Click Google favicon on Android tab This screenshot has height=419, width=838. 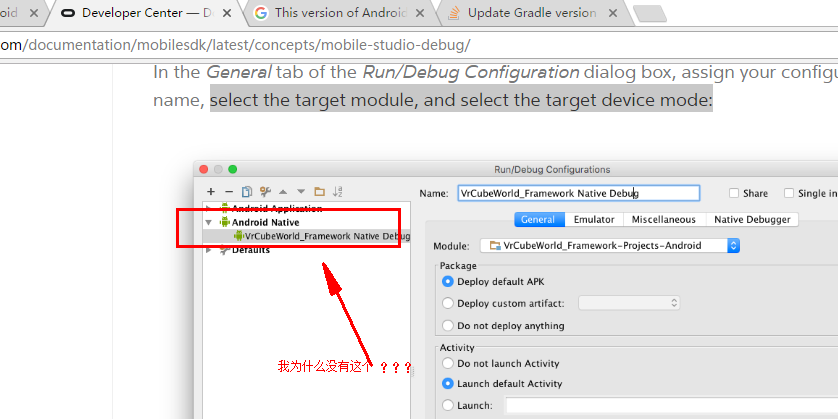tap(261, 13)
